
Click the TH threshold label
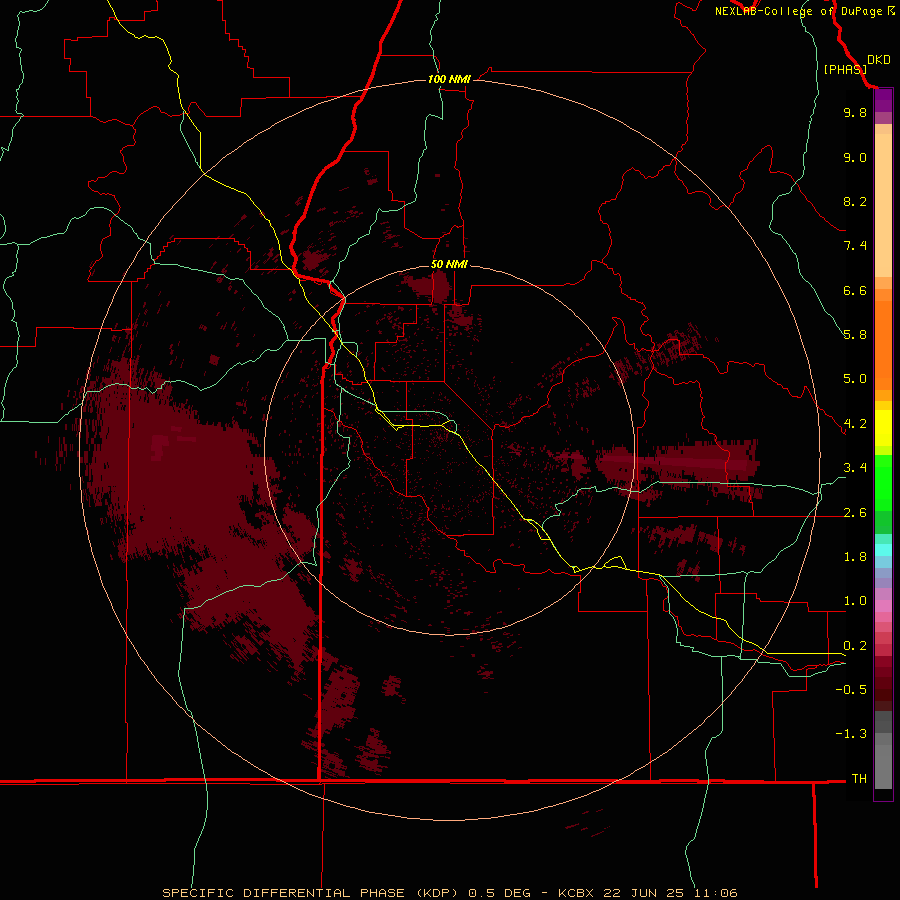(x=859, y=779)
